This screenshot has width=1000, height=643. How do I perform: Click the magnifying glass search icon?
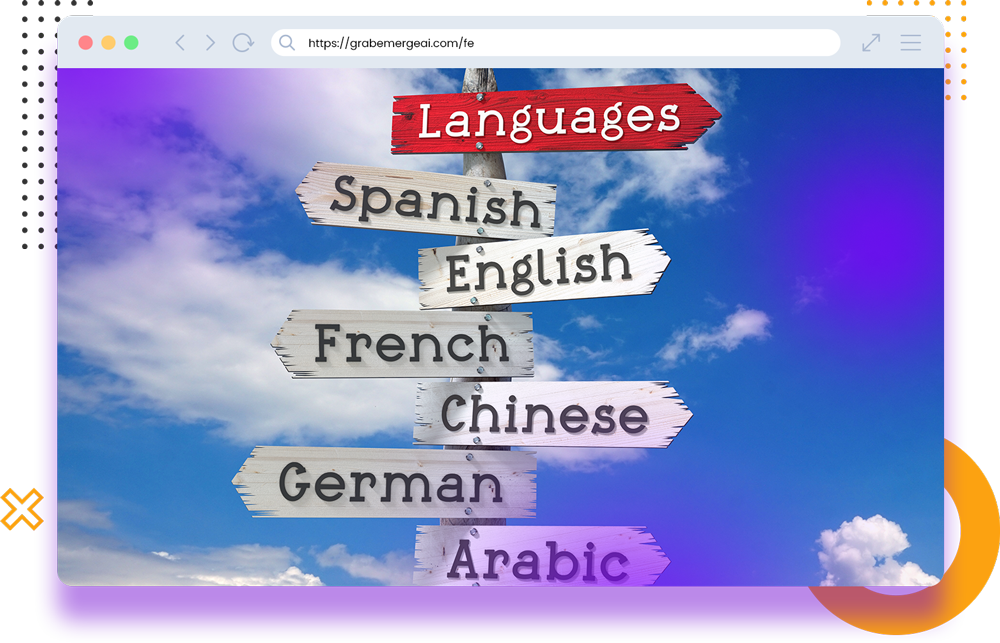tap(287, 43)
